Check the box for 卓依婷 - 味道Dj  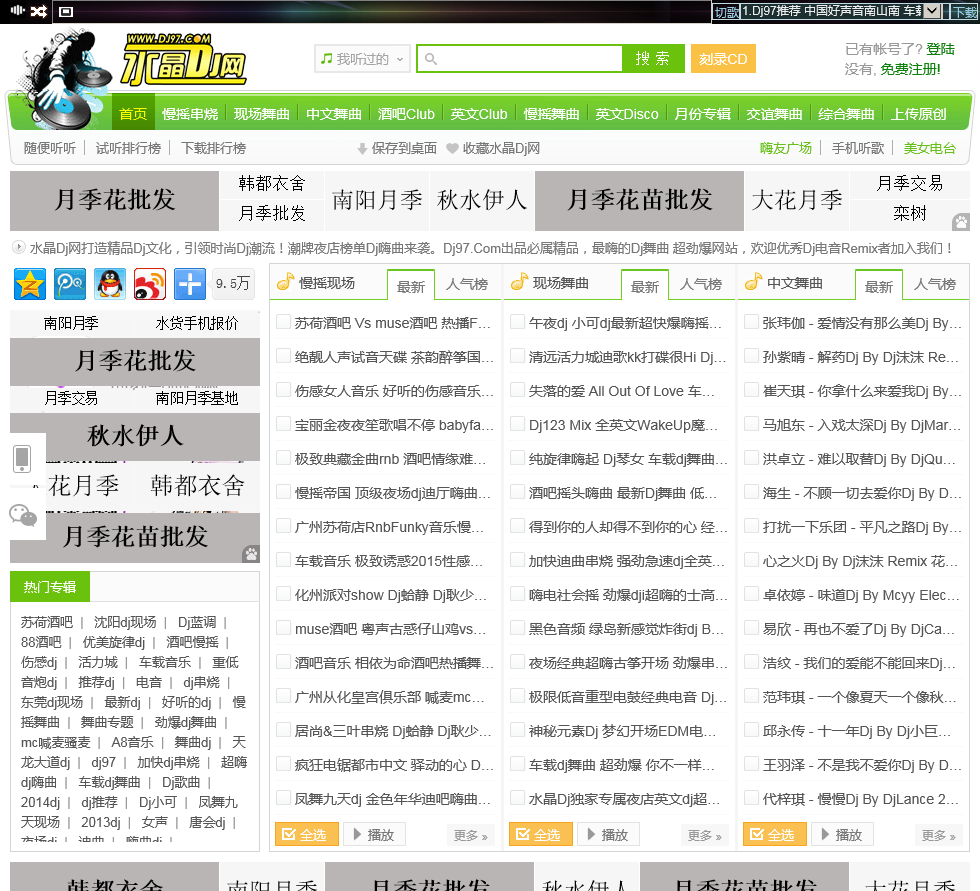(752, 594)
